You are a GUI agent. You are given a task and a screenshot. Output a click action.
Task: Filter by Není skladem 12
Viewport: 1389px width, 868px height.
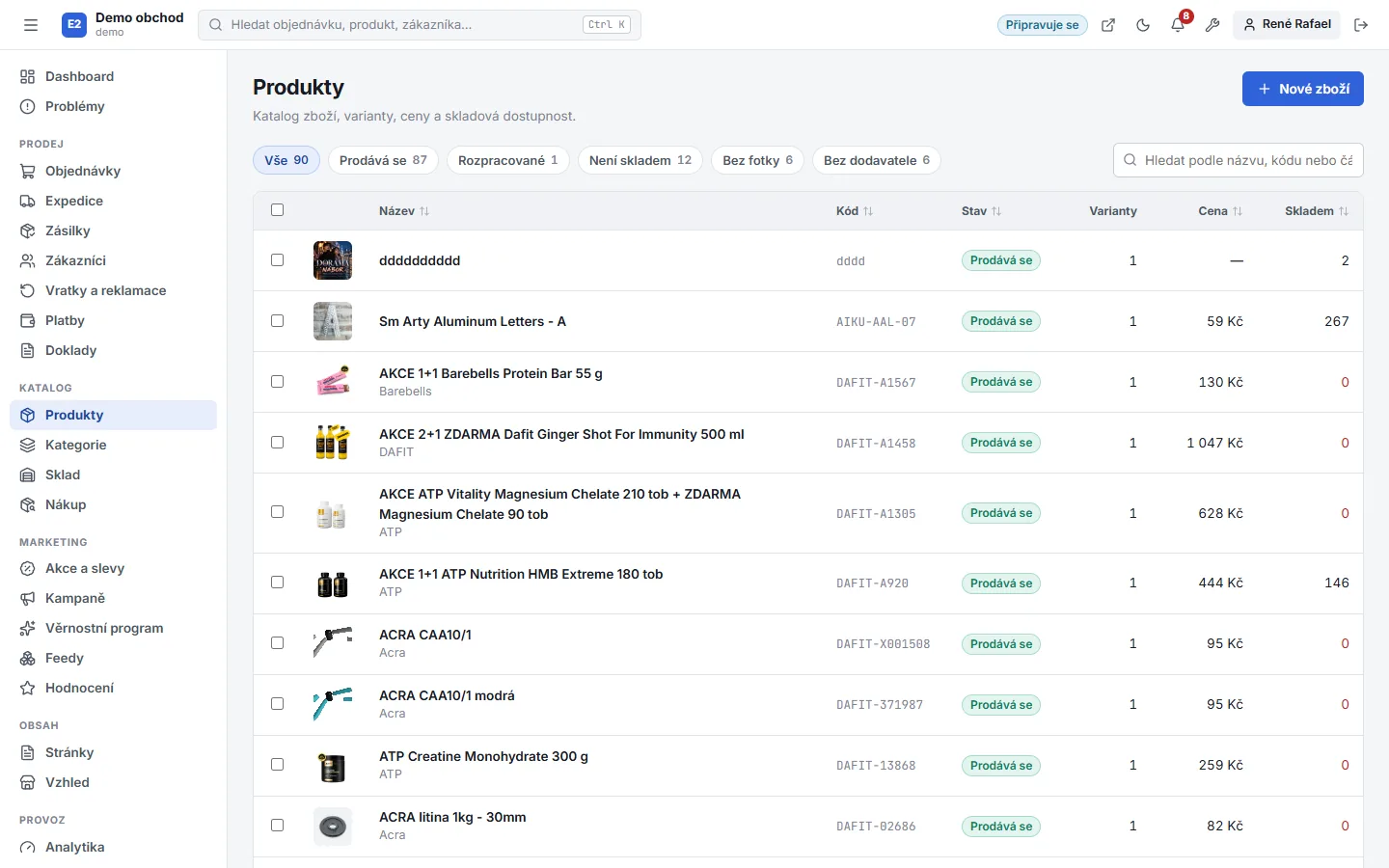pyautogui.click(x=640, y=160)
